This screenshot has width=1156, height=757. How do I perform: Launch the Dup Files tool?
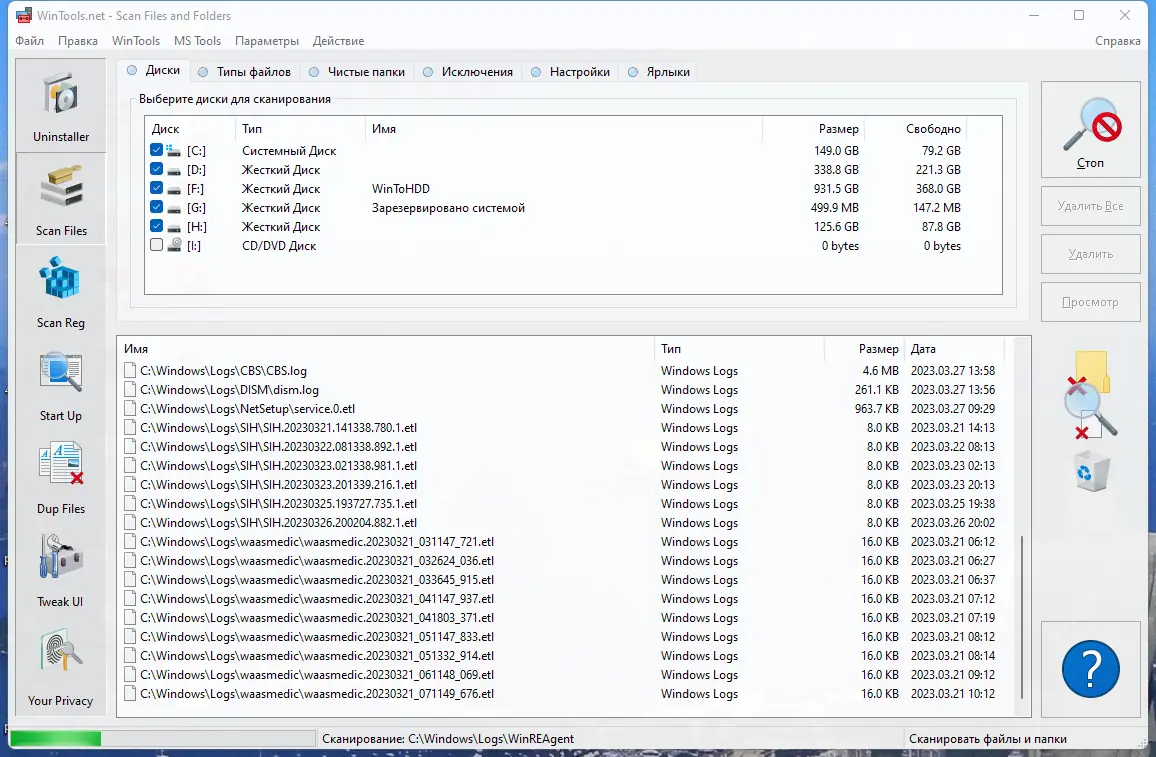(60, 478)
